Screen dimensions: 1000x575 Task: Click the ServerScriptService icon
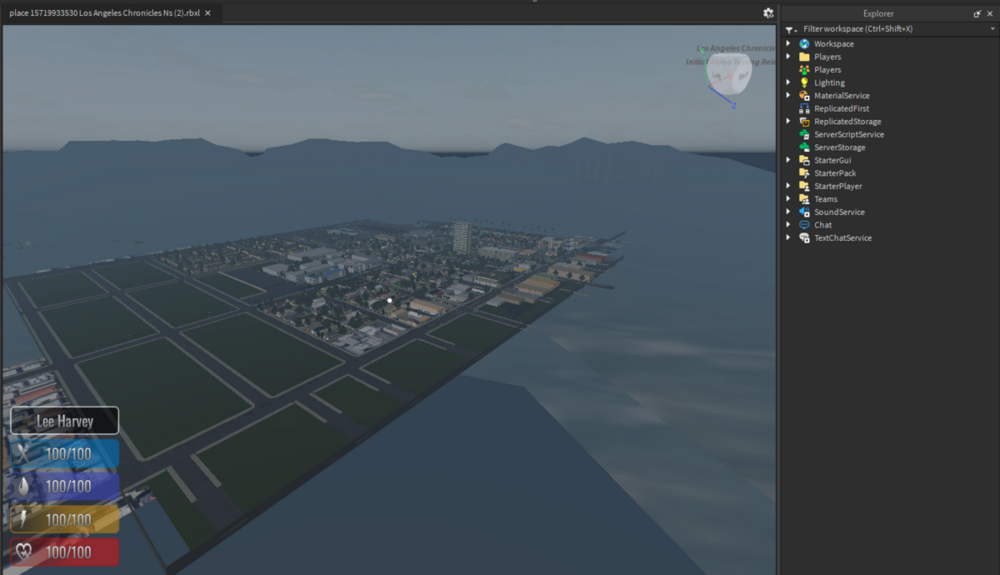click(x=804, y=135)
